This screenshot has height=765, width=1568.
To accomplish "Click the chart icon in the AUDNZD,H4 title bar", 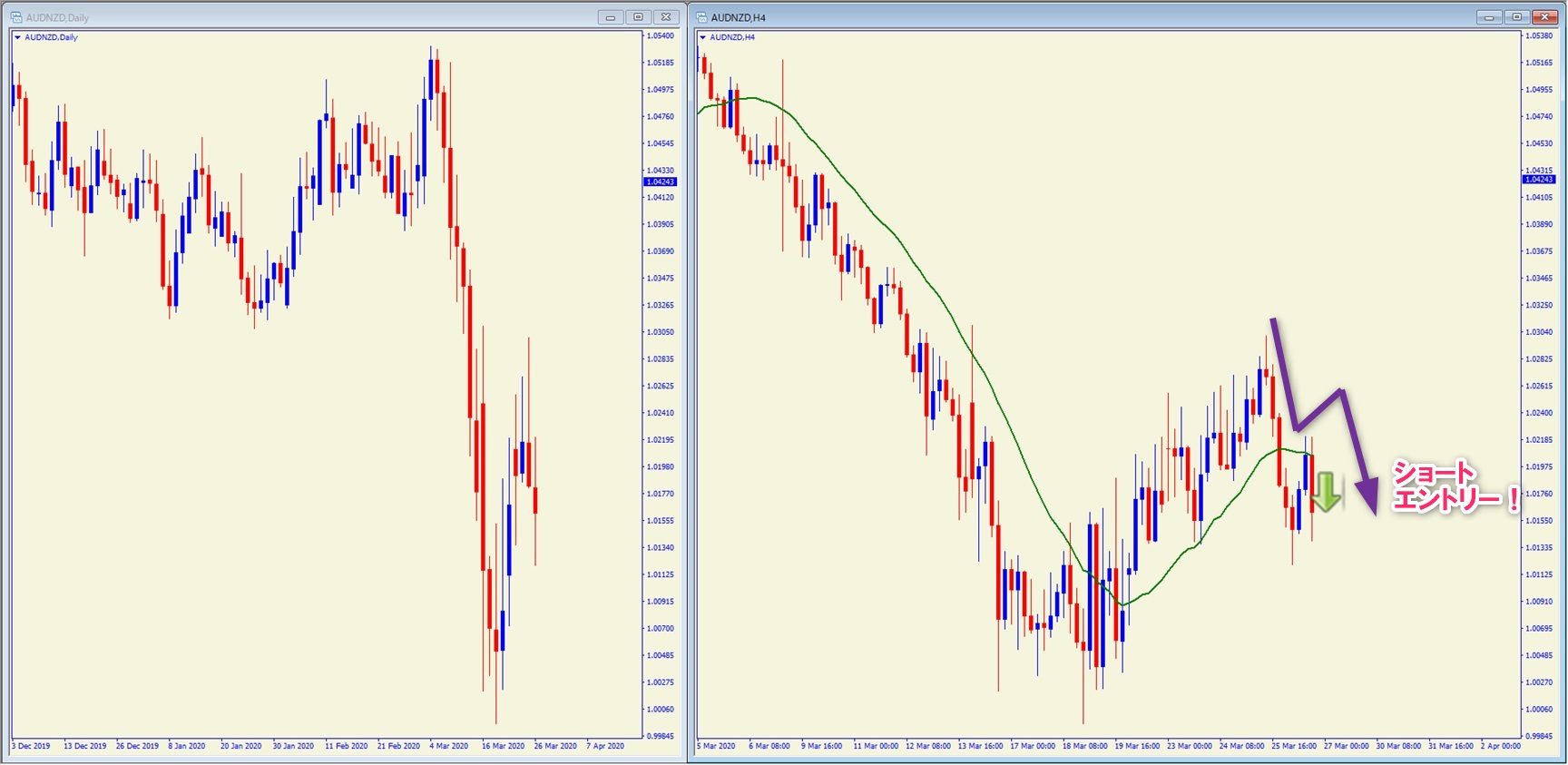I will click(x=701, y=17).
